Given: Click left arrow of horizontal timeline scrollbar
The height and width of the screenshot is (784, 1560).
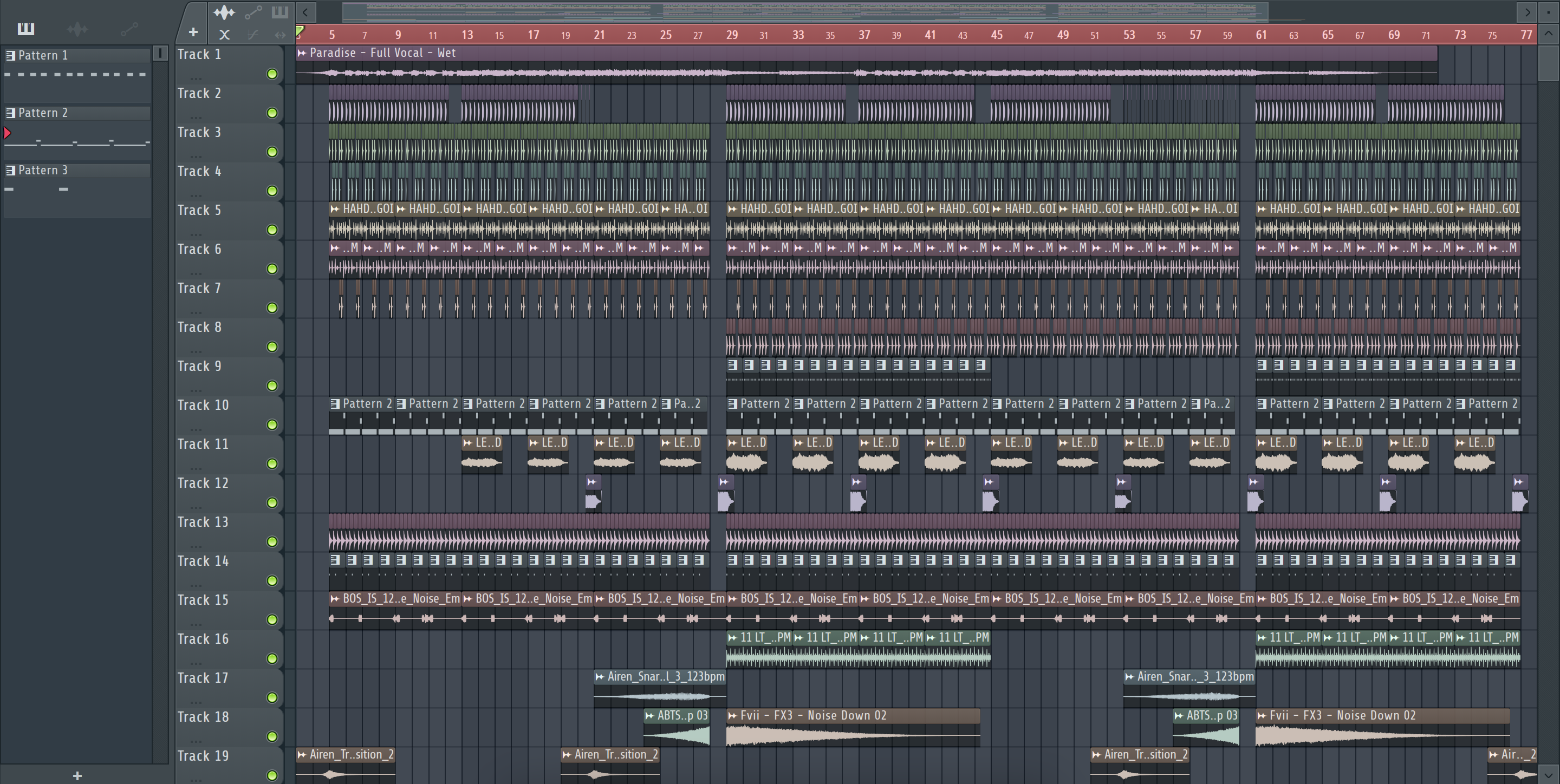Looking at the screenshot, I should pyautogui.click(x=305, y=11).
